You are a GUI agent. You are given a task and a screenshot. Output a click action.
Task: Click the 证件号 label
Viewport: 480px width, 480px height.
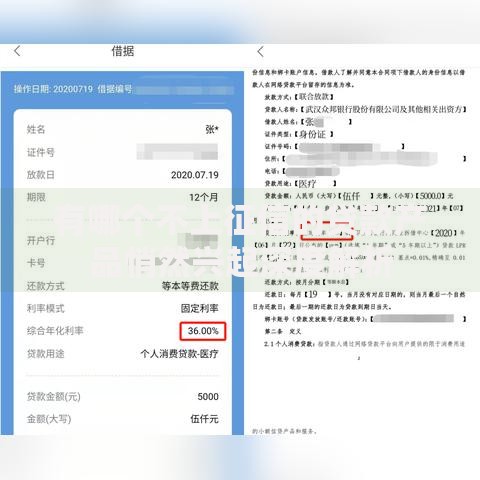tap(40, 152)
